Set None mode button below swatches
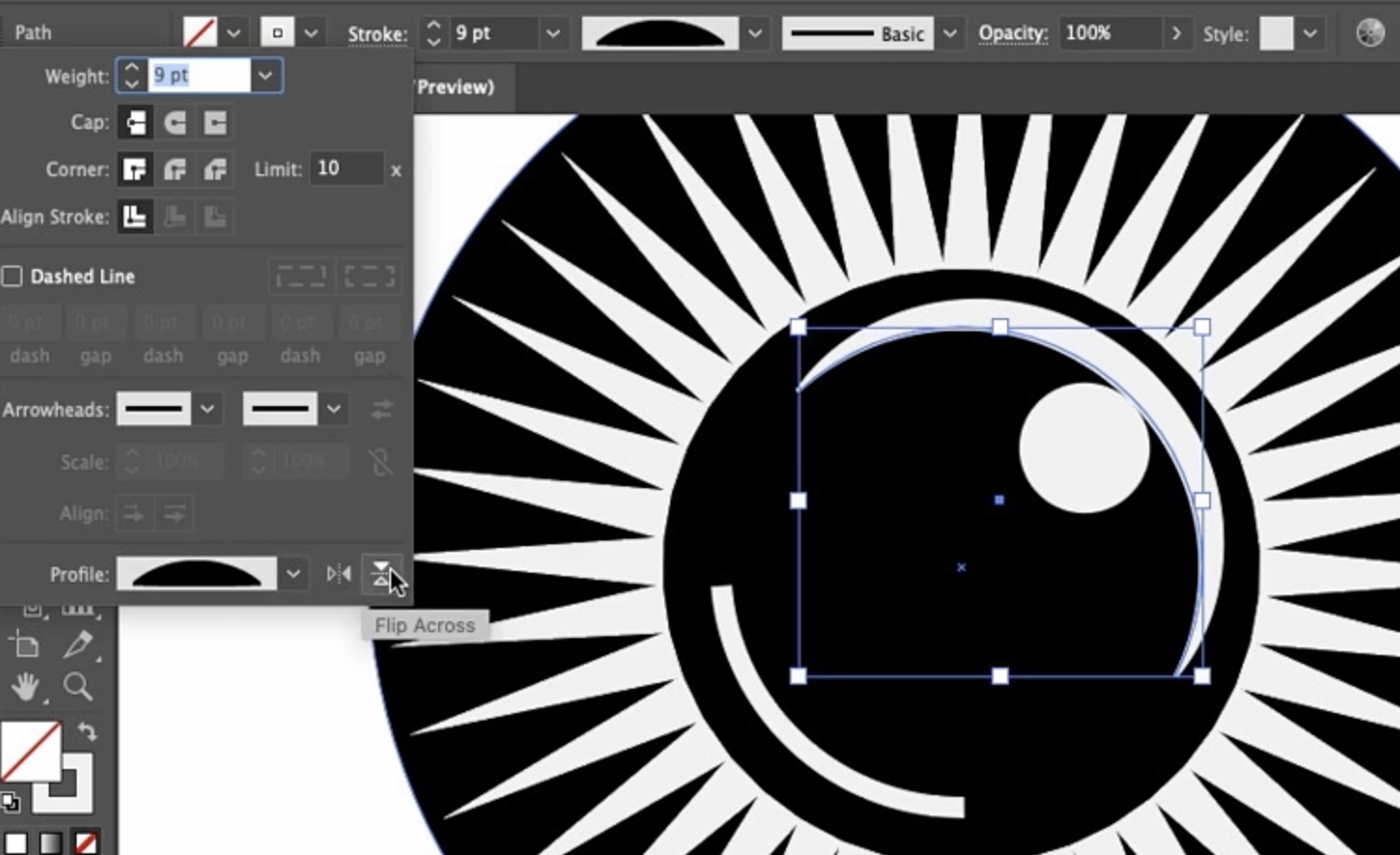This screenshot has height=855, width=1400. point(85,843)
